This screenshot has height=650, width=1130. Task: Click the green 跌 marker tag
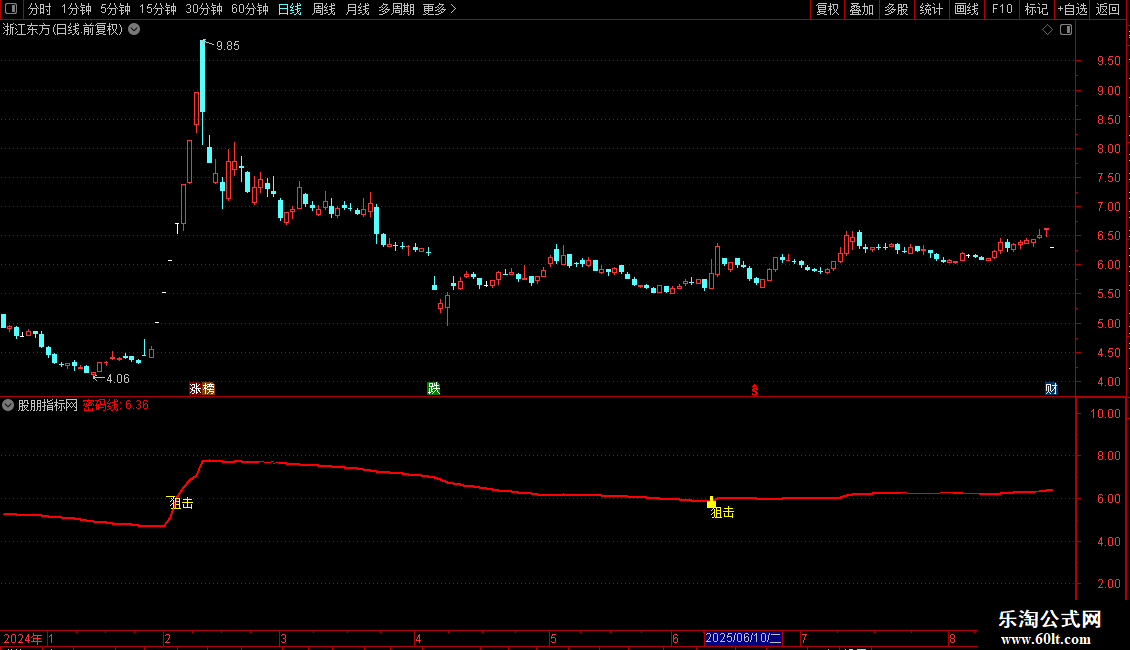point(433,388)
